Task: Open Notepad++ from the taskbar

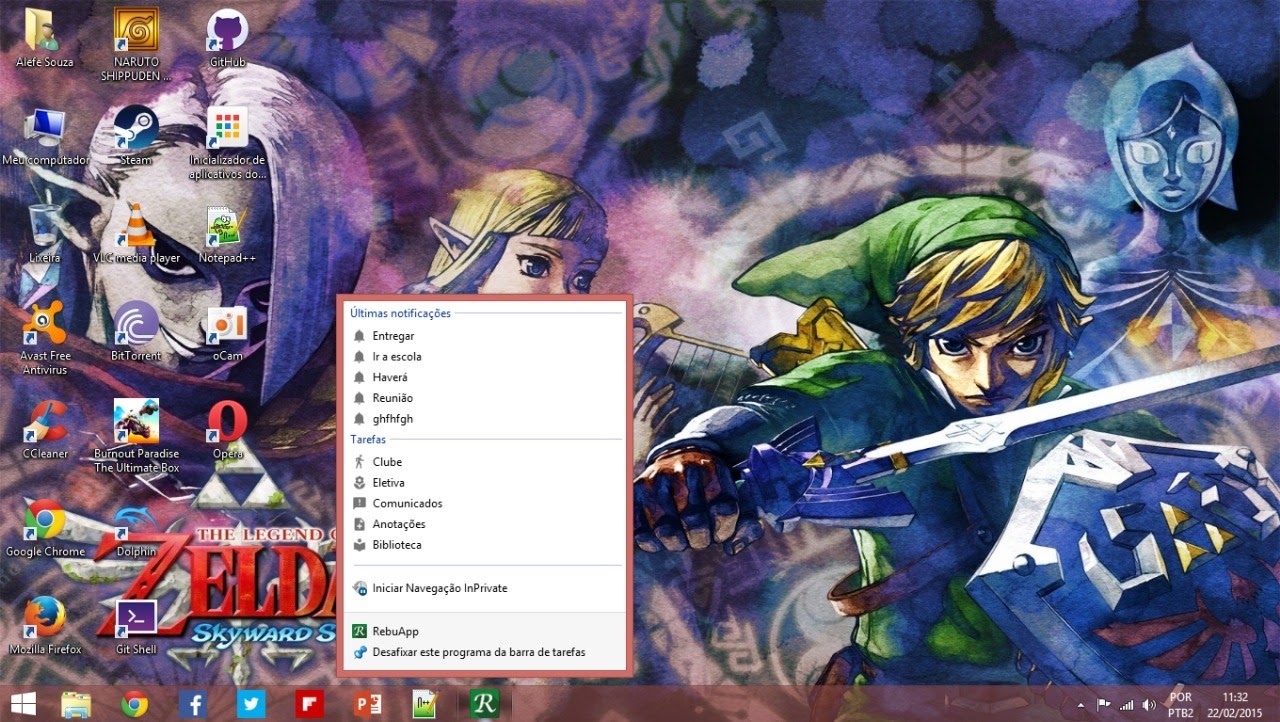Action: coord(426,704)
